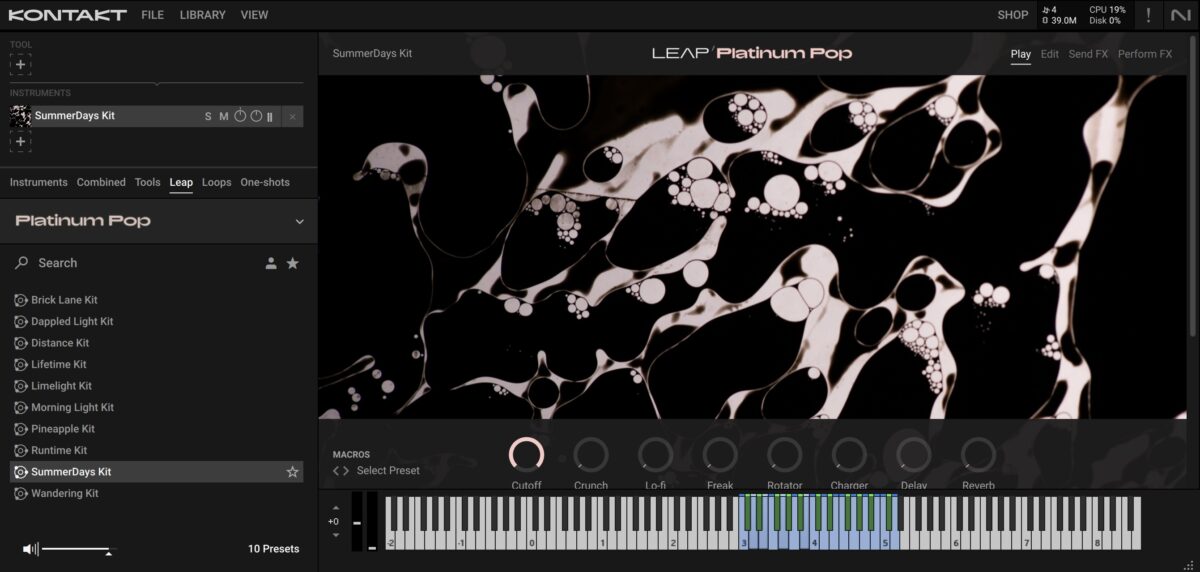Image resolution: width=1200 pixels, height=572 pixels.
Task: Switch to the Loops browser tab
Action: [216, 182]
